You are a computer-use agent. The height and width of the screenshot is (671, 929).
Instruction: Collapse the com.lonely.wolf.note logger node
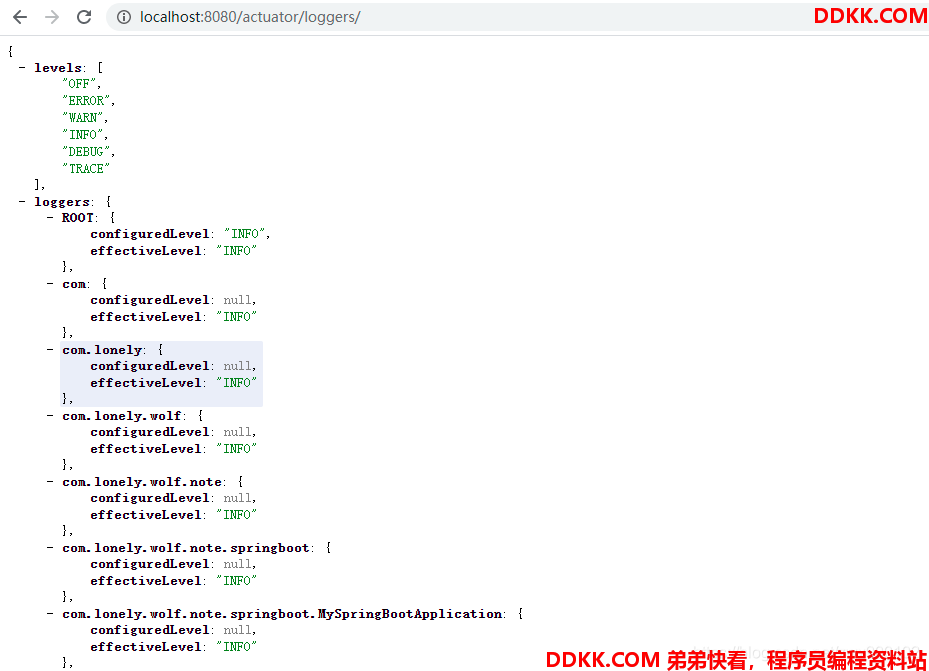[50, 482]
